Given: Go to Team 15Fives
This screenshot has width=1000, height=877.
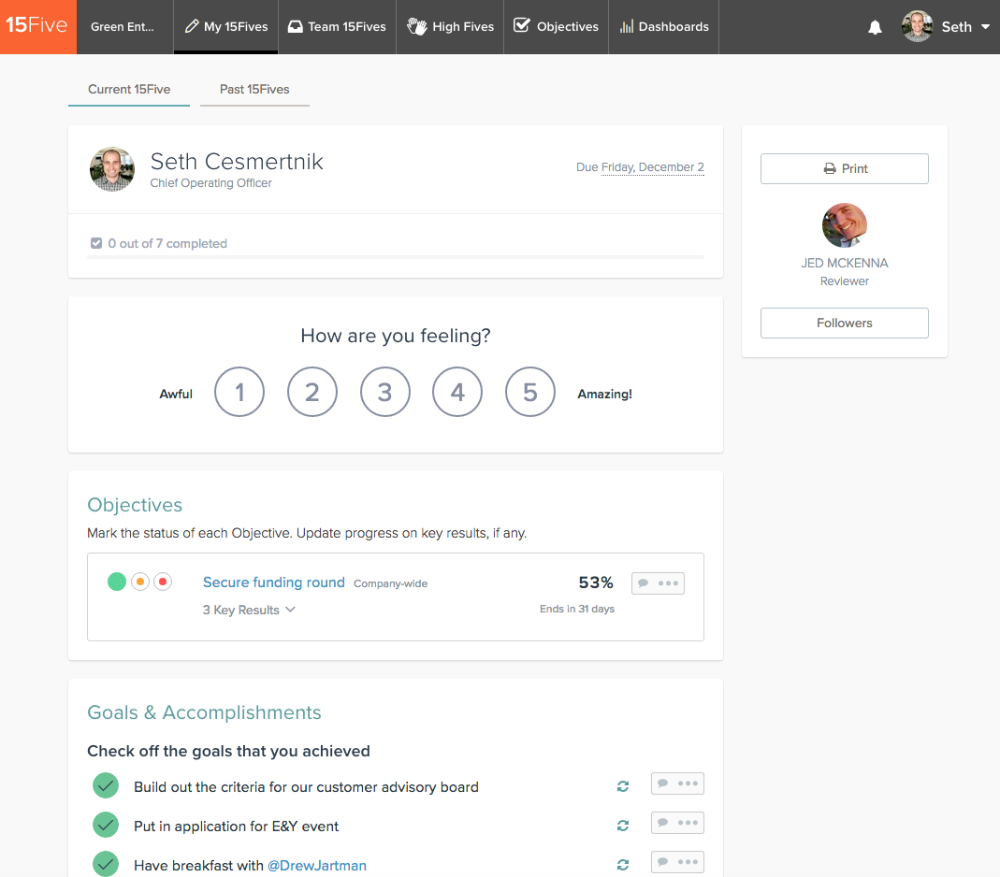Looking at the screenshot, I should click(337, 27).
